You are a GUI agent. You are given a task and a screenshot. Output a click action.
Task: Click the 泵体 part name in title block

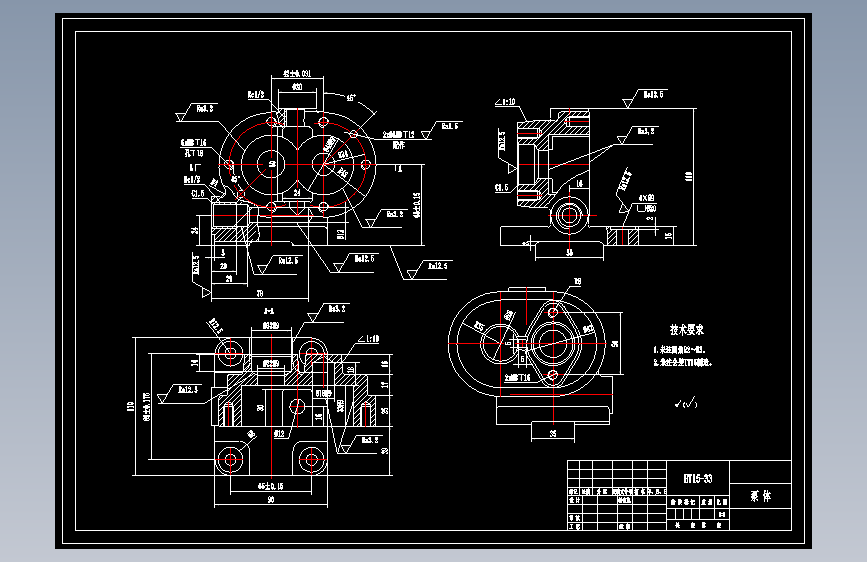pyautogui.click(x=761, y=496)
